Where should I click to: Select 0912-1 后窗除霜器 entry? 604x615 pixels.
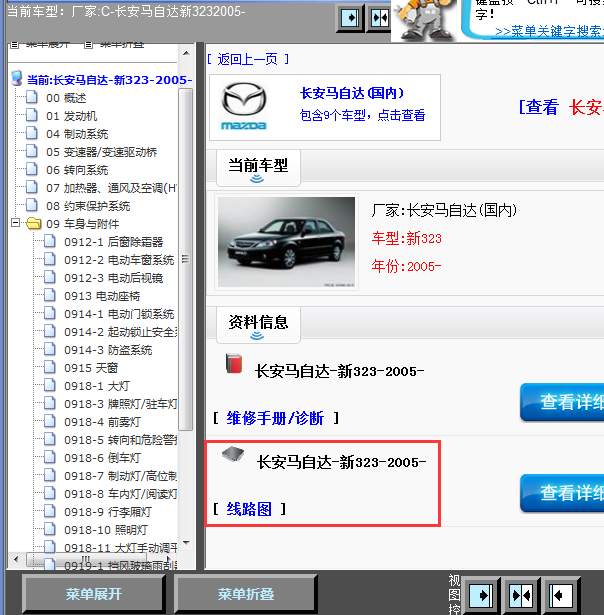coord(113,242)
